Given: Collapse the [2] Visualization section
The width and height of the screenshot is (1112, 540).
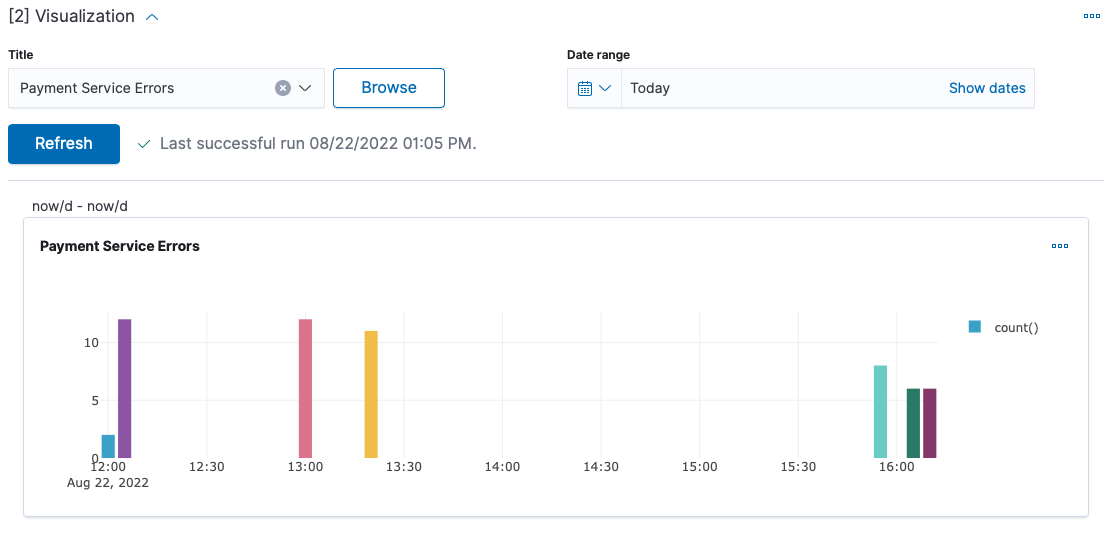Looking at the screenshot, I should (152, 16).
